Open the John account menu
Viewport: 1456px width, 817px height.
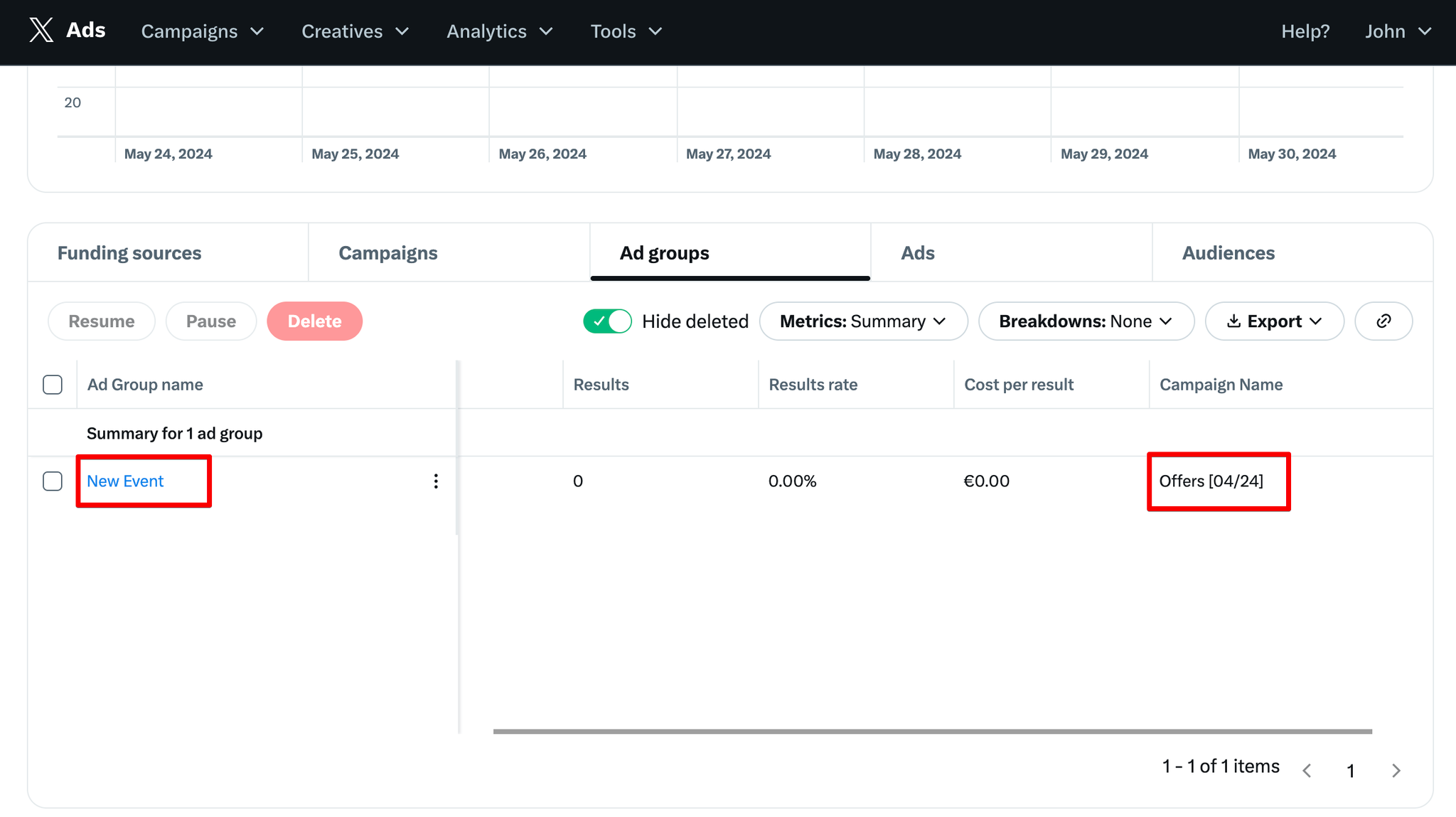point(1398,31)
